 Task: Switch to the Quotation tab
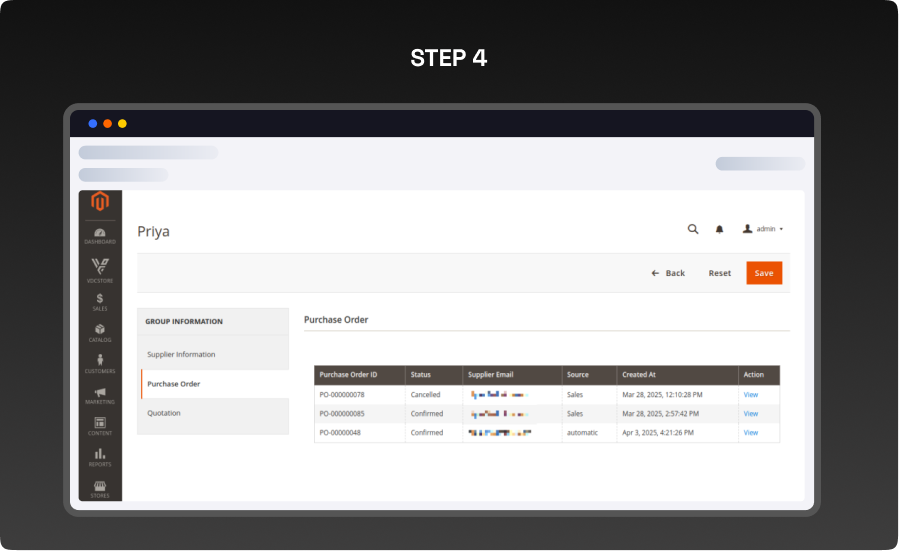164,413
